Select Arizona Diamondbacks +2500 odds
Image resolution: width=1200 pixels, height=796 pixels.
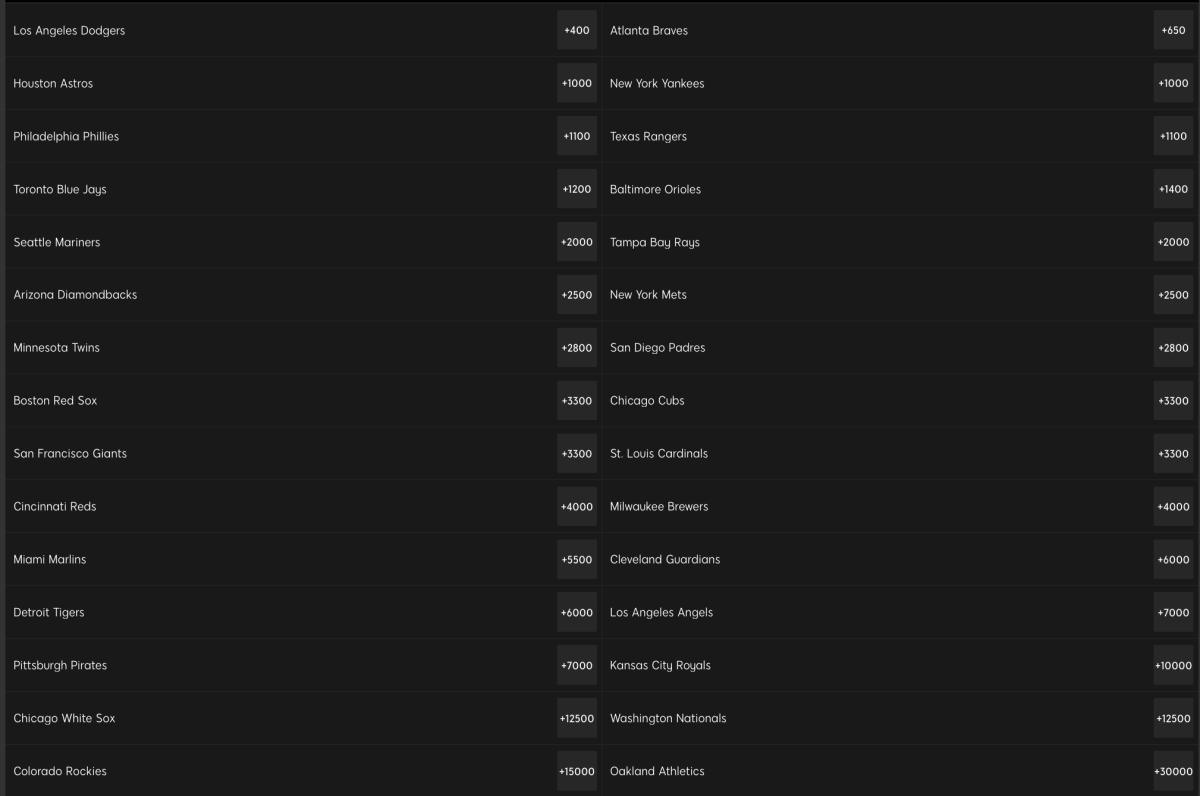(577, 295)
